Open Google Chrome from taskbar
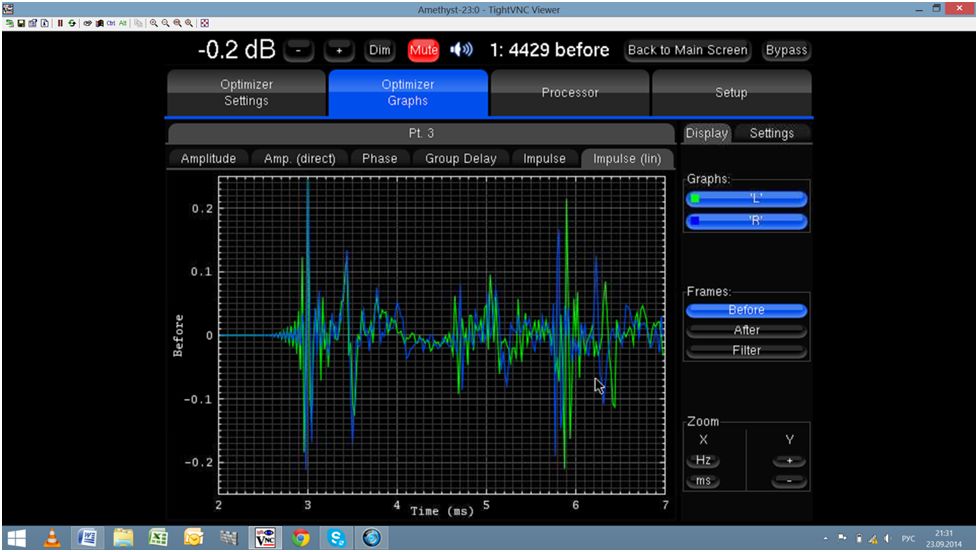The width and height of the screenshot is (978, 552). coord(301,538)
